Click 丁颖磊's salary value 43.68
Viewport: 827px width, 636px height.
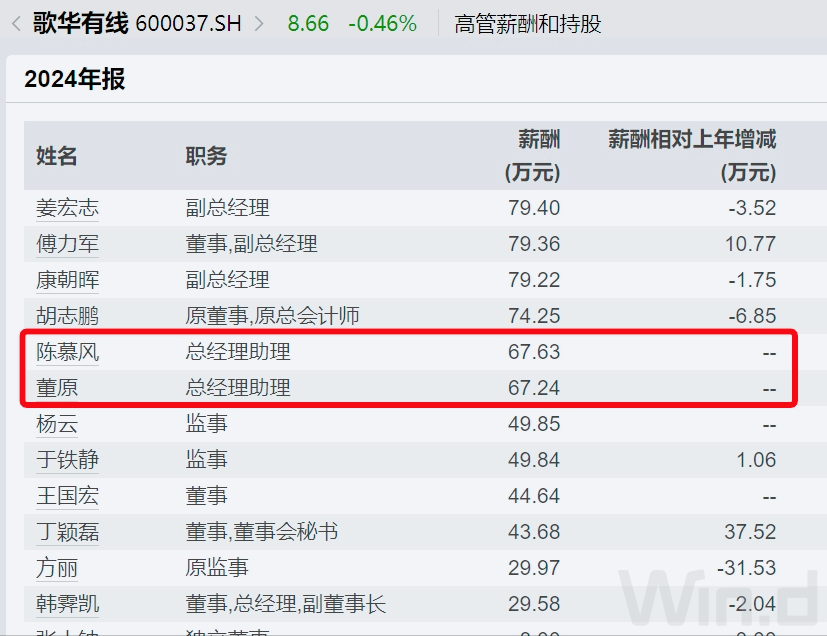(534, 532)
